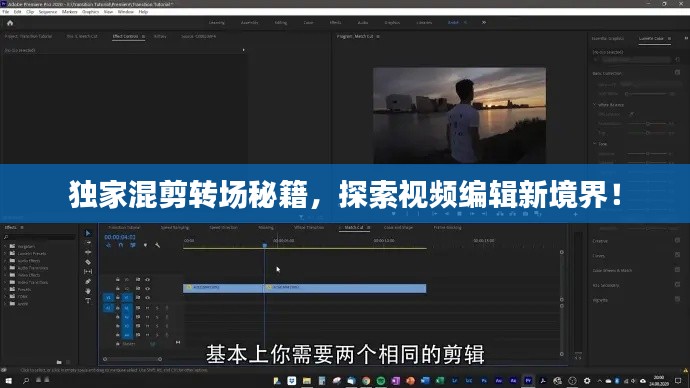Open the Effect Controls panel menu icon
The height and width of the screenshot is (388, 690).
point(143,37)
